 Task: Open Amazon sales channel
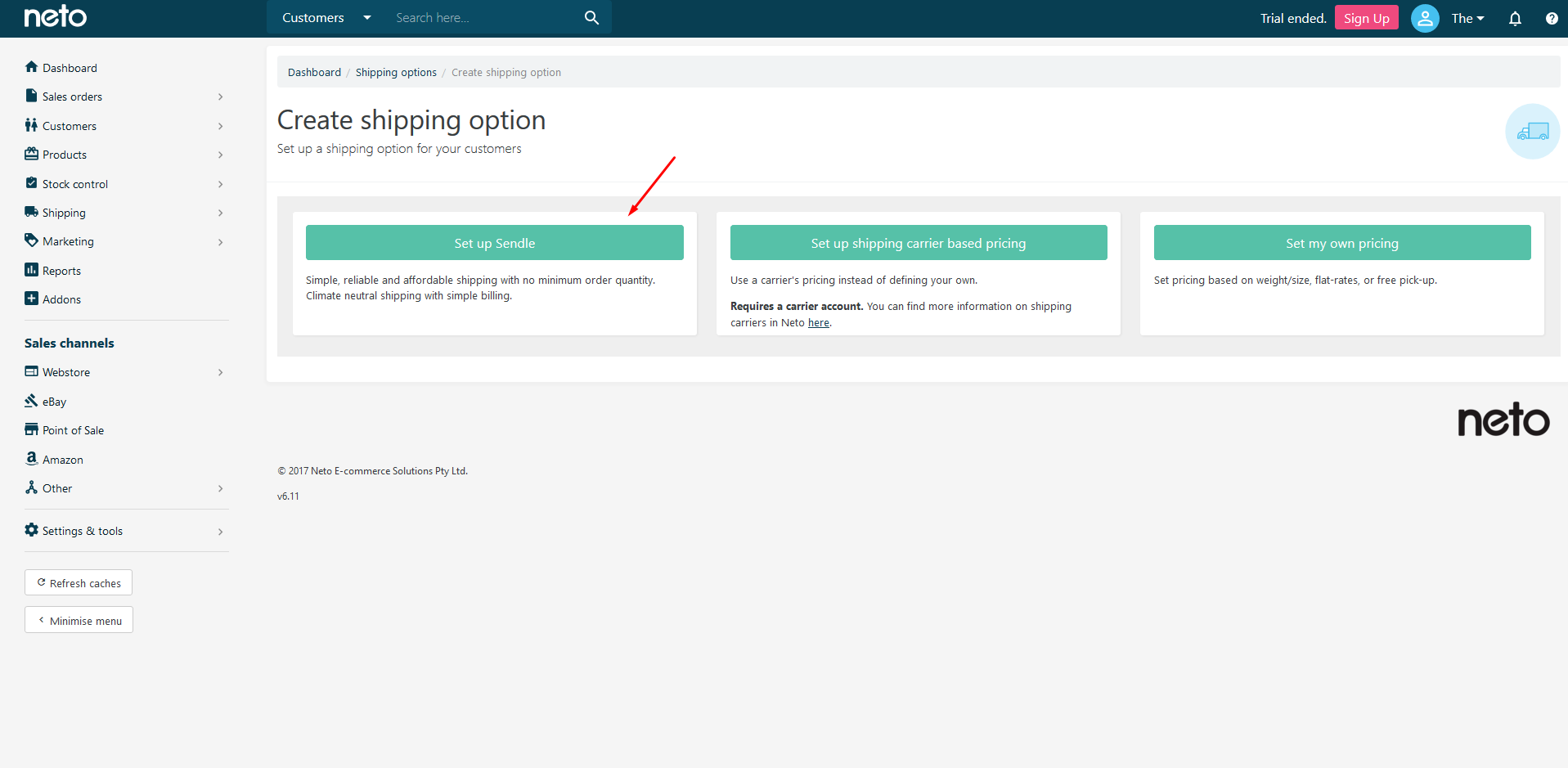[62, 460]
